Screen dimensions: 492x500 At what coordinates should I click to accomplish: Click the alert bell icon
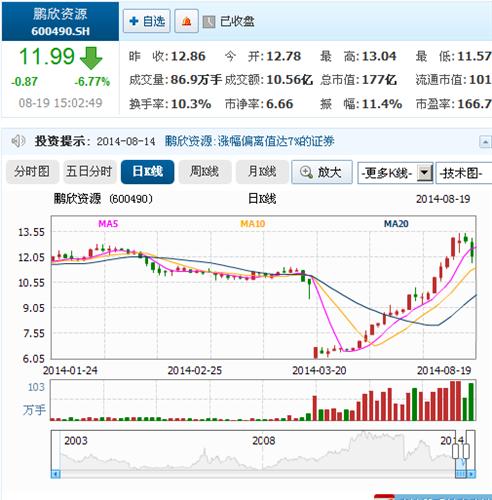pyautogui.click(x=187, y=21)
